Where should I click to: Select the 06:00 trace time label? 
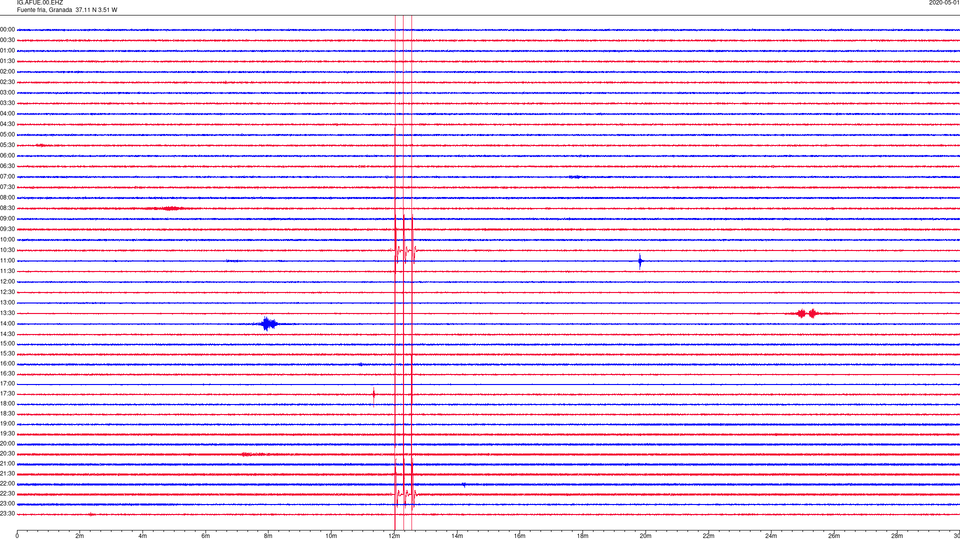pyautogui.click(x=8, y=156)
